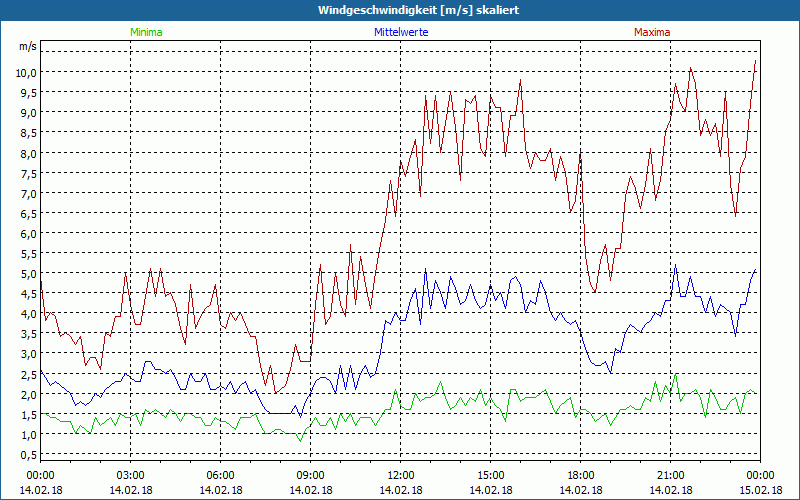Click the '6,0' y-axis value

click(x=28, y=234)
